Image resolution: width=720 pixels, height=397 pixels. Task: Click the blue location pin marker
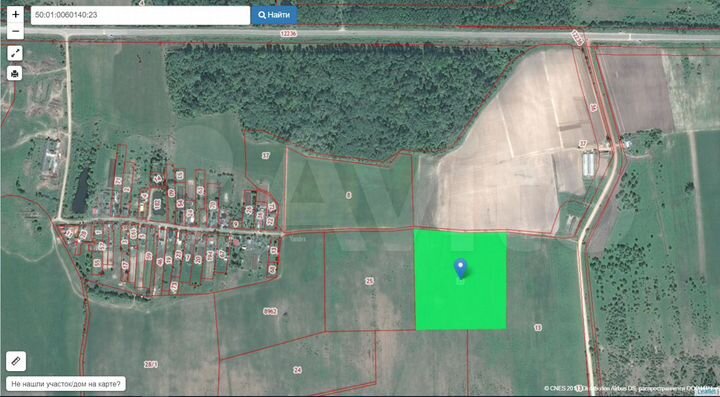pos(461,268)
